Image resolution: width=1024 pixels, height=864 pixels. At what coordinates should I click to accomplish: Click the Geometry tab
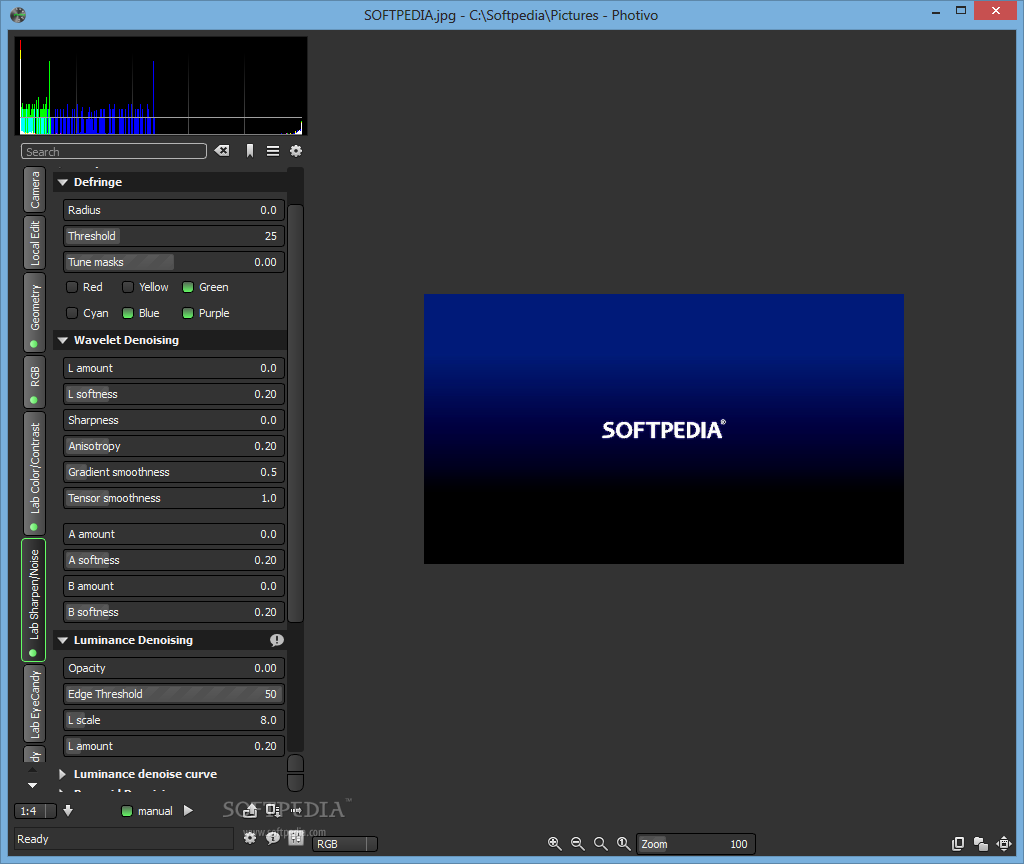pos(34,311)
